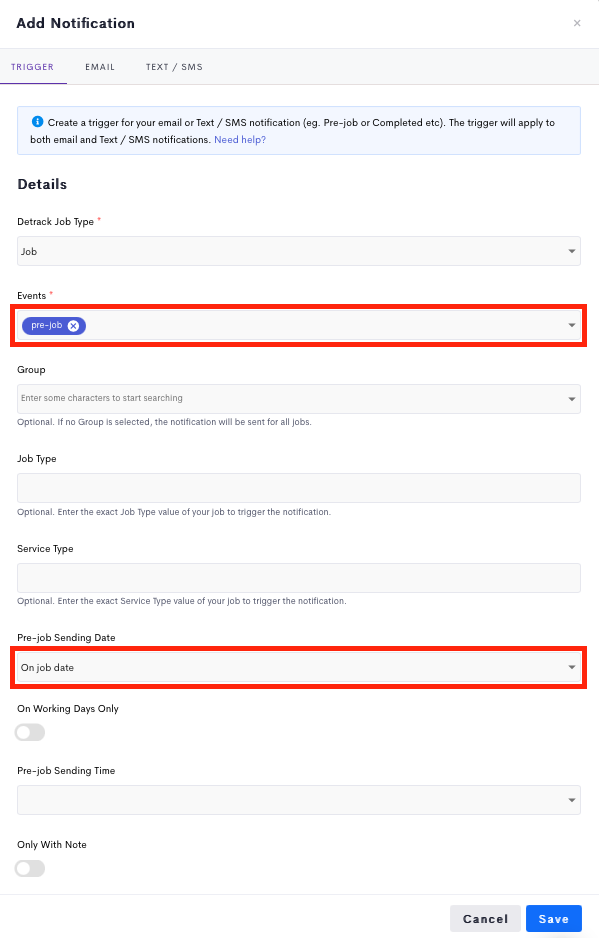Screen dimensions: 599x938
Task: Toggle the Only With Note switch
Action: click(30, 869)
